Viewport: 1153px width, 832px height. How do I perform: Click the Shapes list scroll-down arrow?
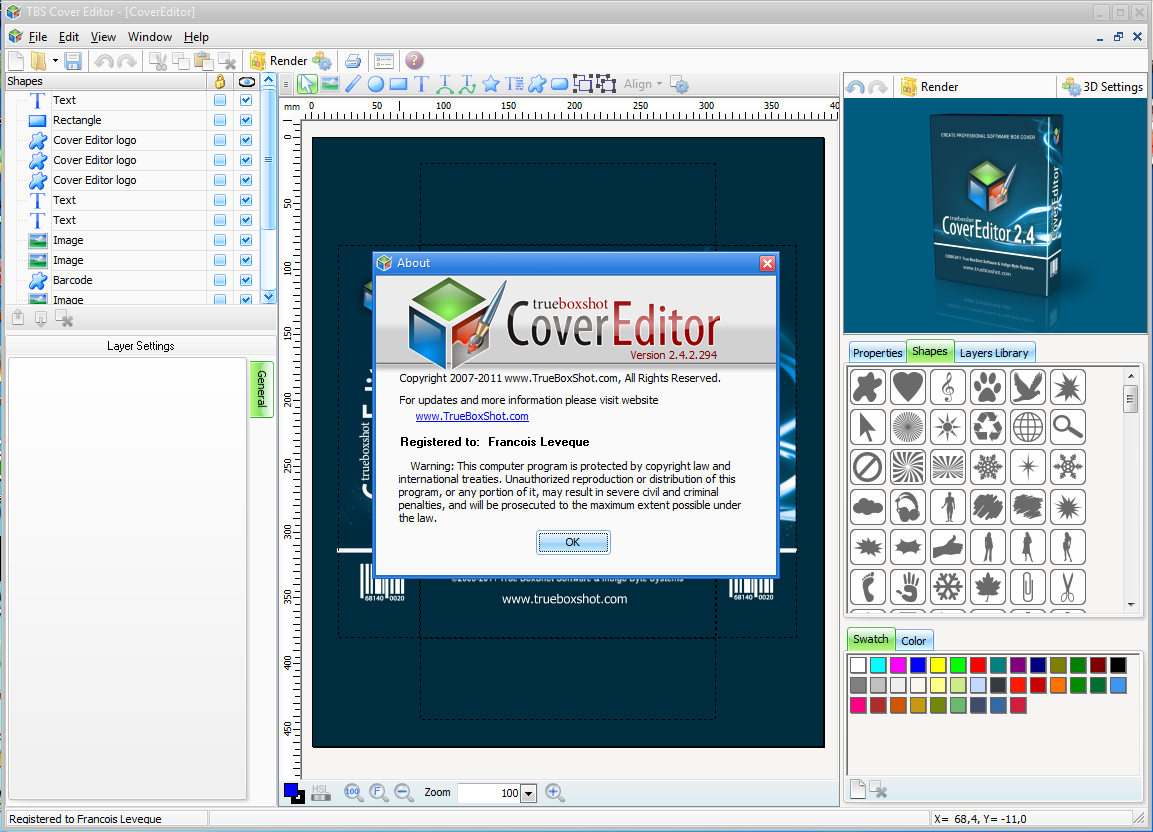coord(268,296)
